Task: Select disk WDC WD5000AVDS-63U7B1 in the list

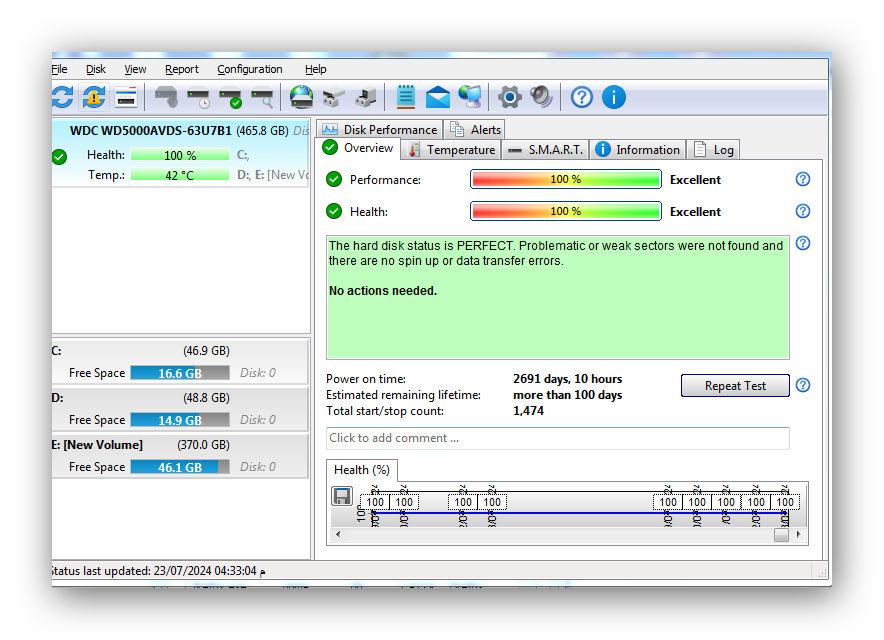Action: (x=180, y=152)
